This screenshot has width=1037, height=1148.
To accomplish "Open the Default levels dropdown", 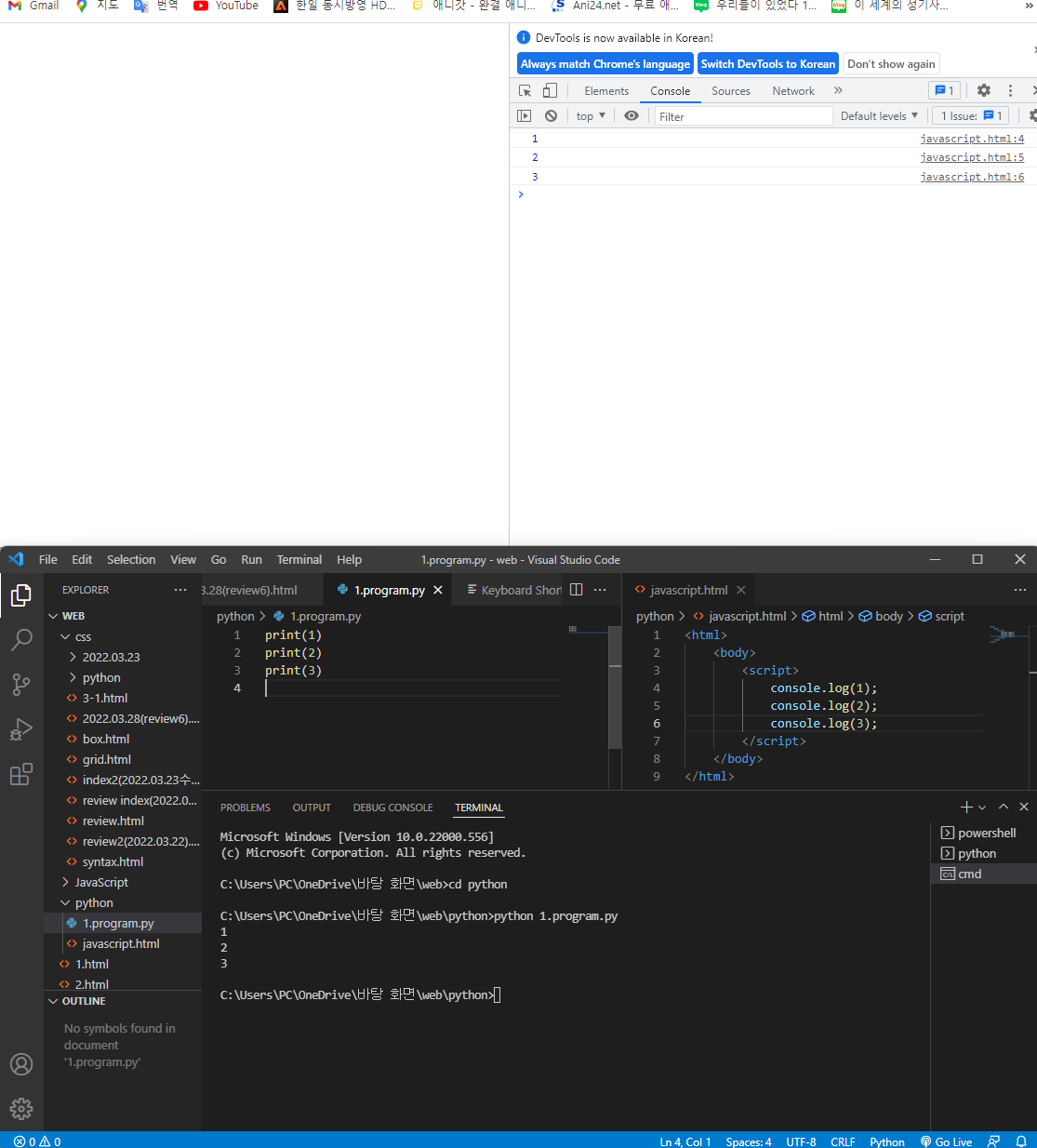I will click(879, 116).
